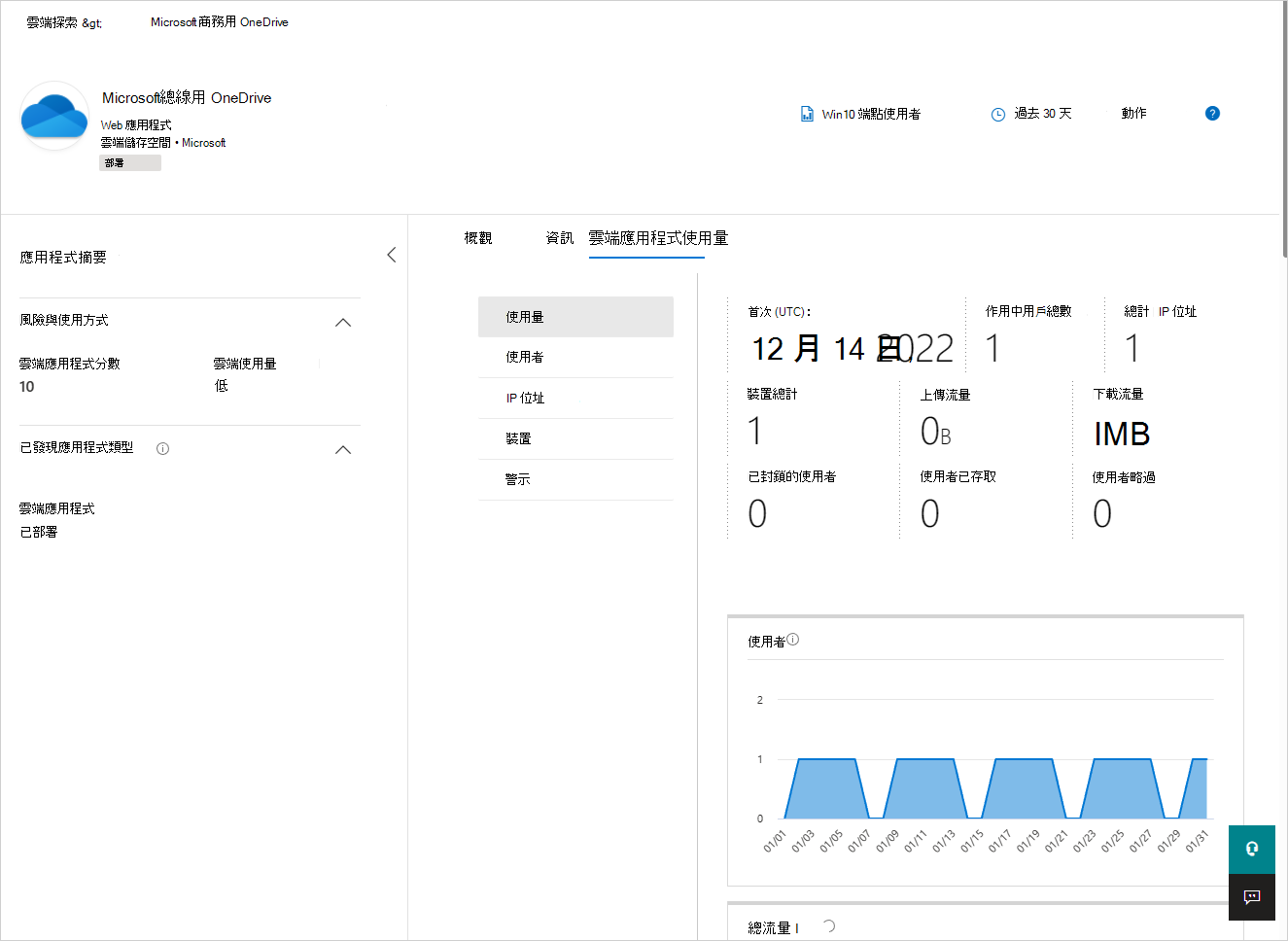Switch to the 資訊 tab

[560, 237]
